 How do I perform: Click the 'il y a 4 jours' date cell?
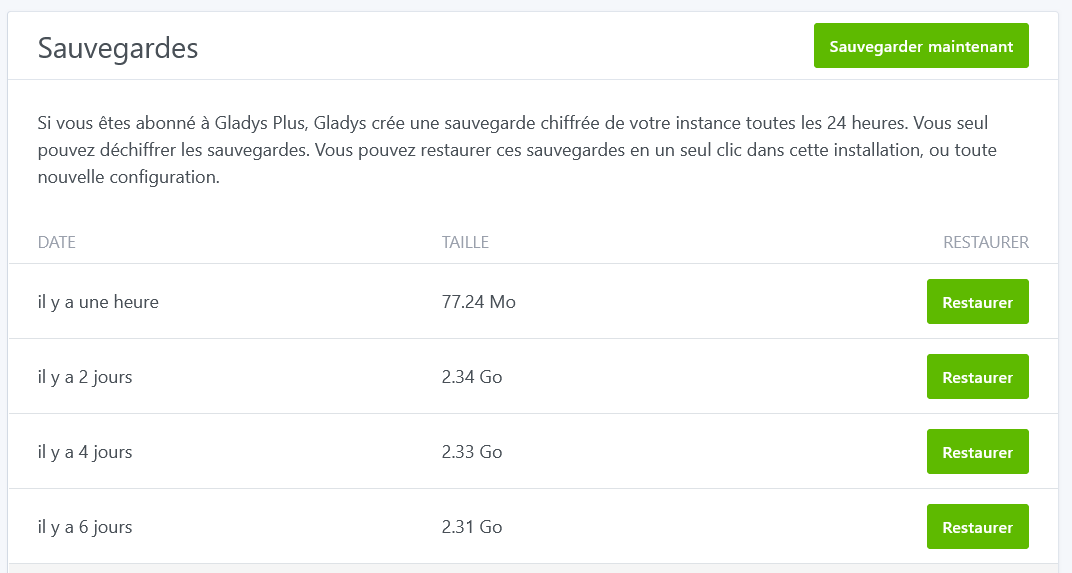tap(85, 452)
